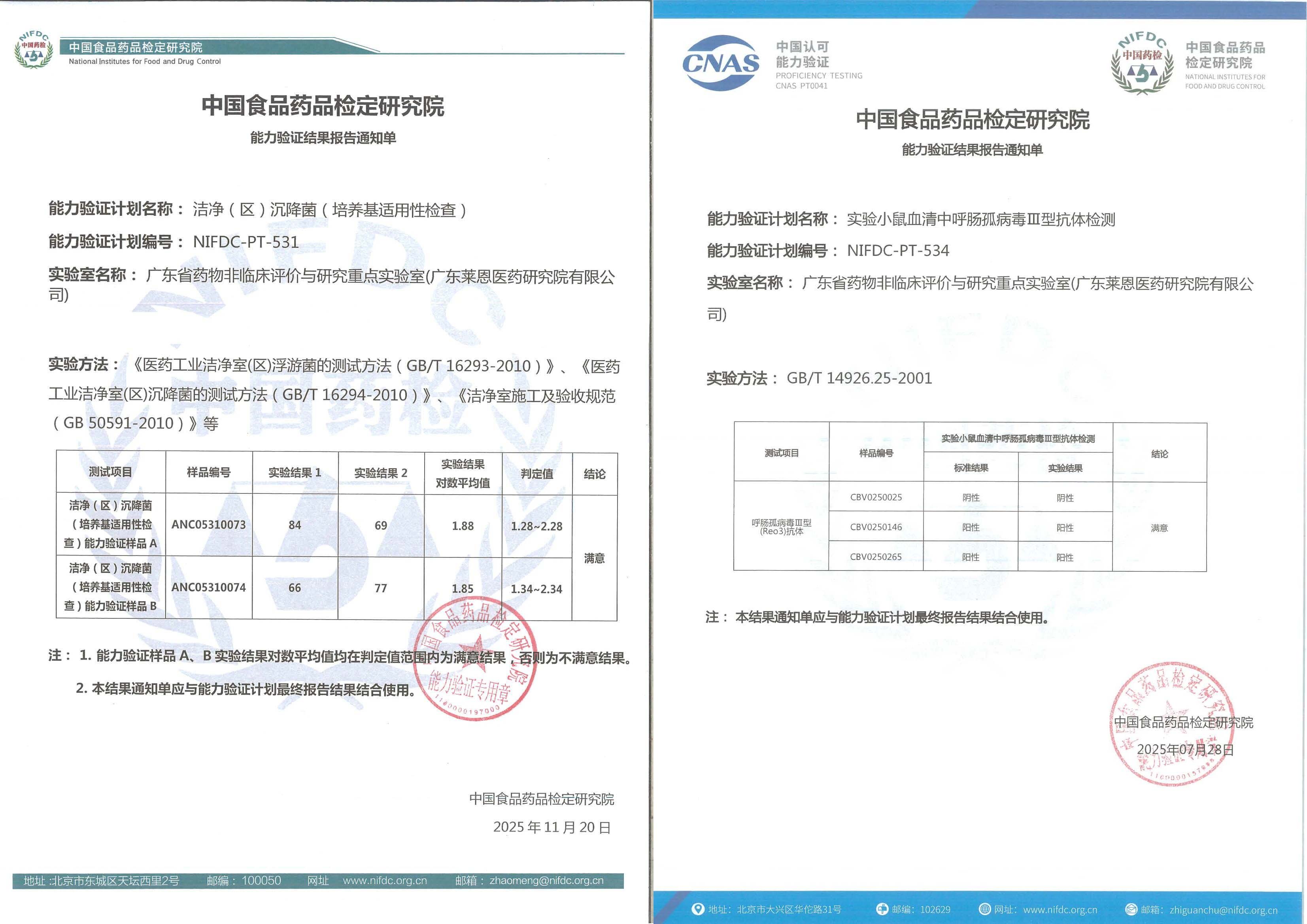Click the NIFDC-PT-531 plan number
The image size is (1307, 924).
pos(246,242)
